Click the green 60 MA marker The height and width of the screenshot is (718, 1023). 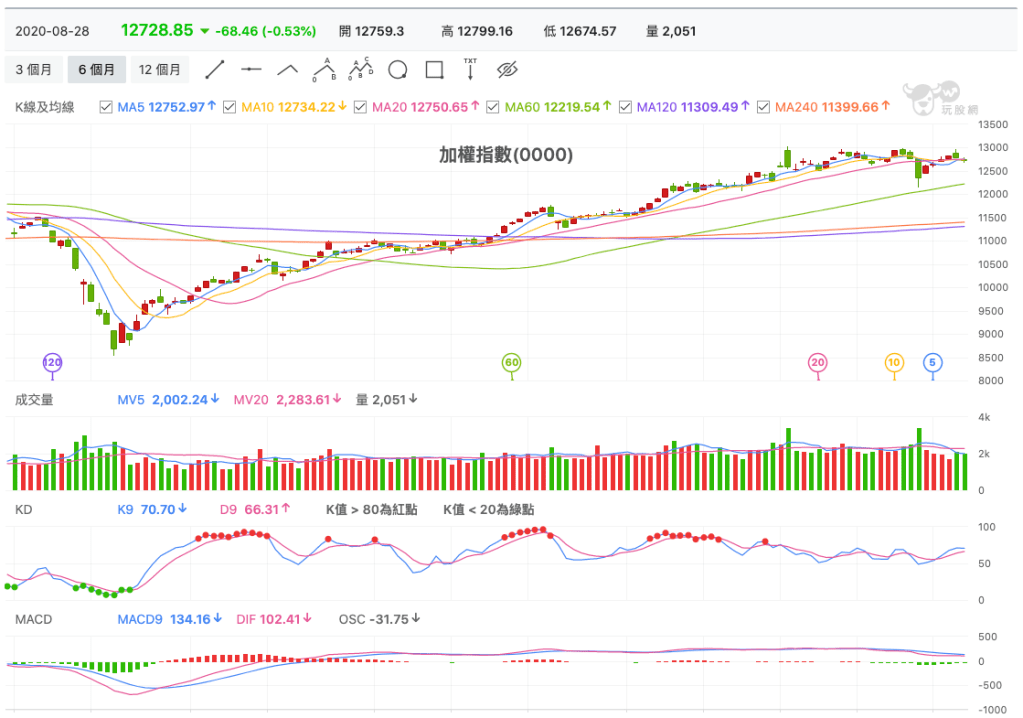[512, 362]
